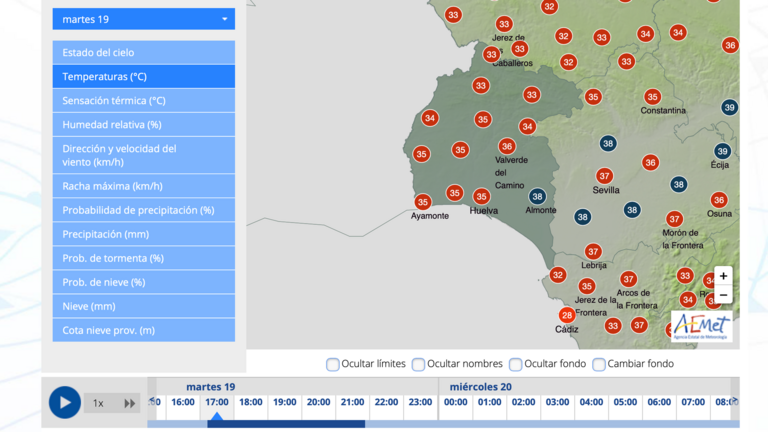Click the 38 temperature marker at Almonte
The height and width of the screenshot is (432, 768).
click(x=538, y=196)
